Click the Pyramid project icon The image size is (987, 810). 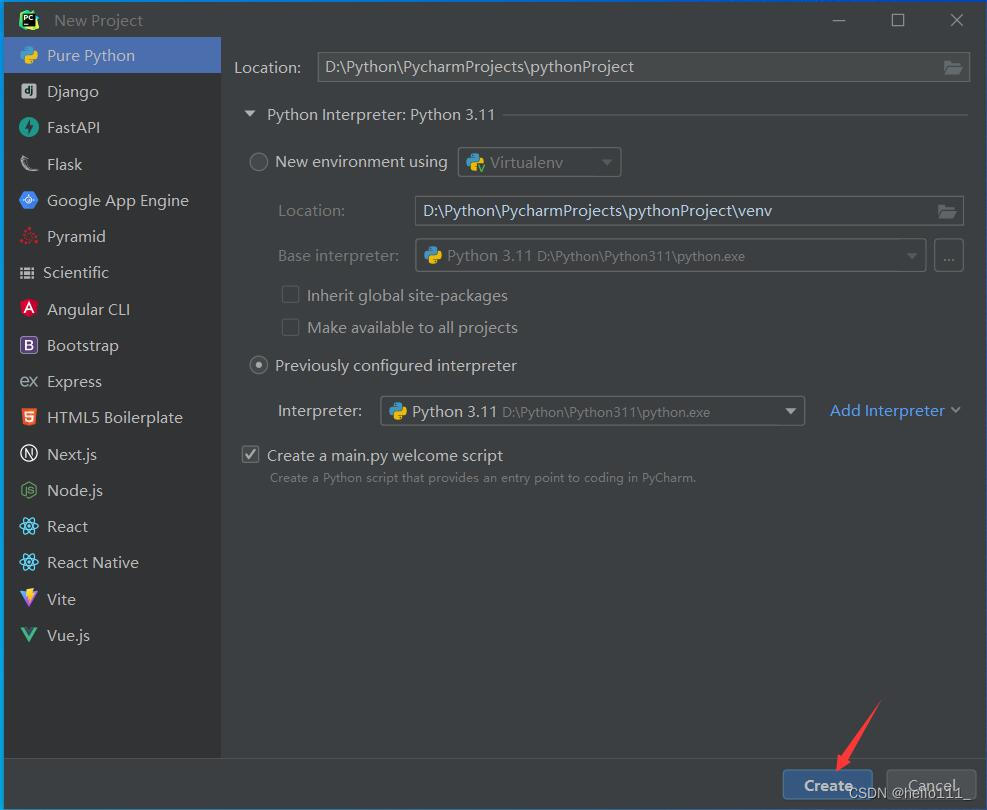point(28,236)
